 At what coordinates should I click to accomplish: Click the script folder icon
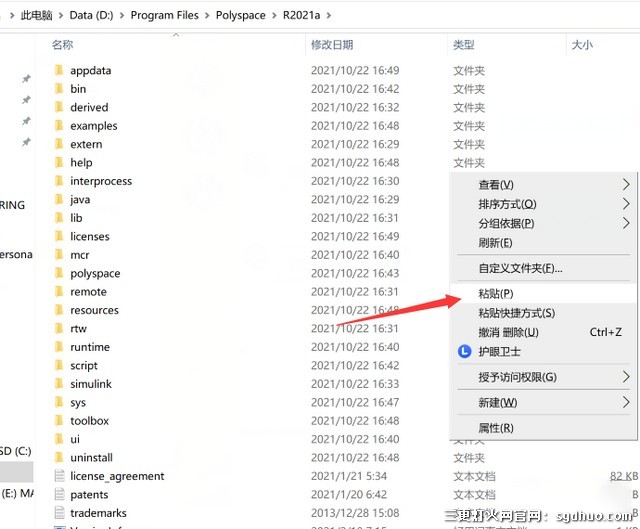(59, 365)
